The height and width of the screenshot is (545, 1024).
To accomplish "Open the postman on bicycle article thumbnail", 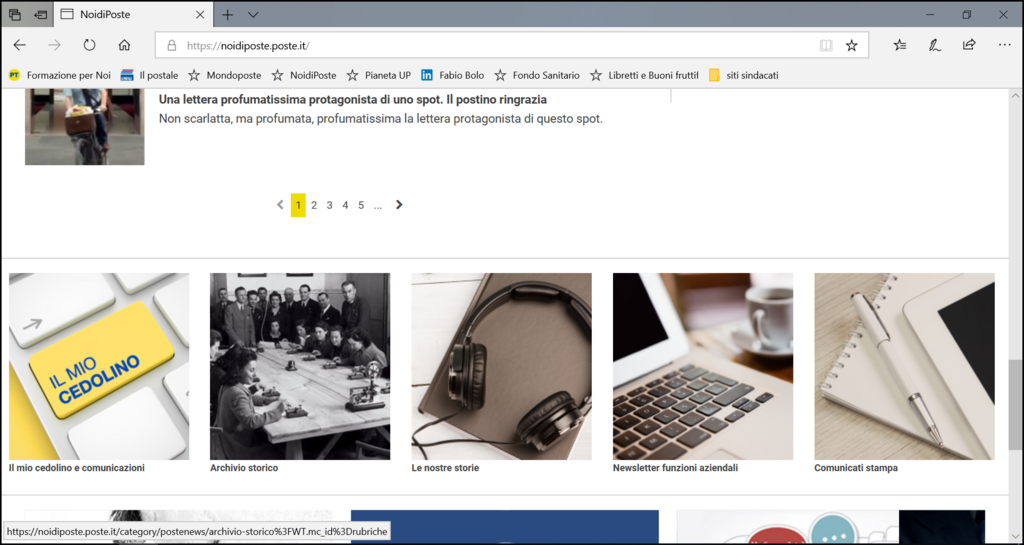I will pyautogui.click(x=85, y=127).
